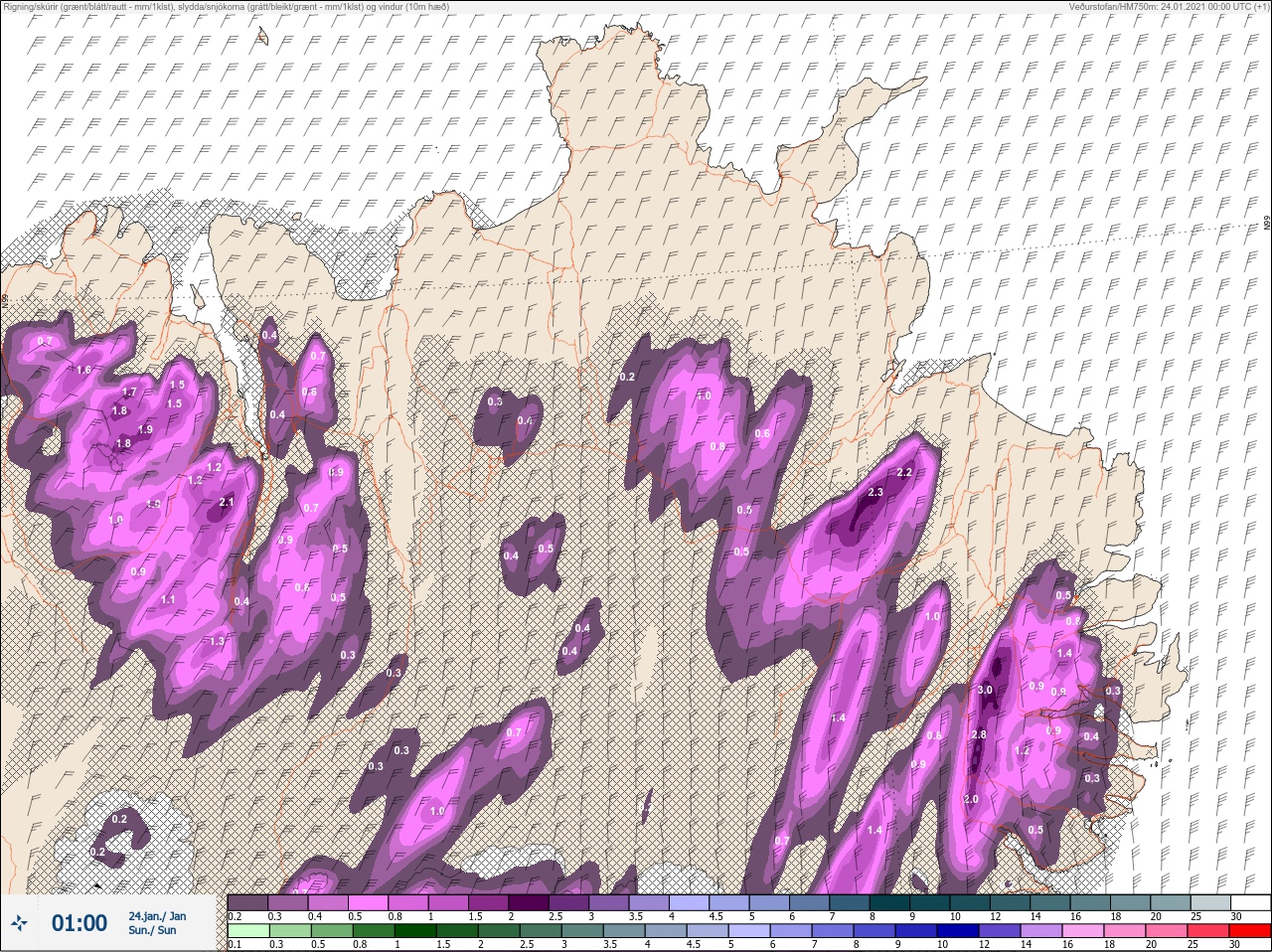Click the 01:00 forecast time display
This screenshot has height=952, width=1272.
[x=79, y=923]
